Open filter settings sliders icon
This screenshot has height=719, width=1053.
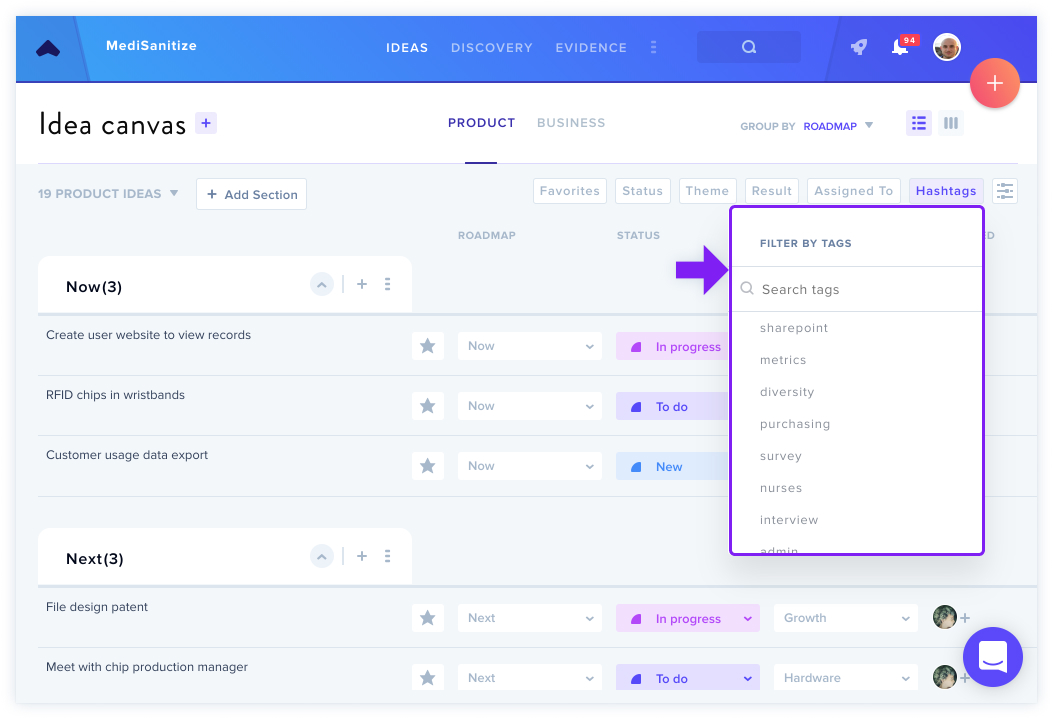tap(1005, 191)
